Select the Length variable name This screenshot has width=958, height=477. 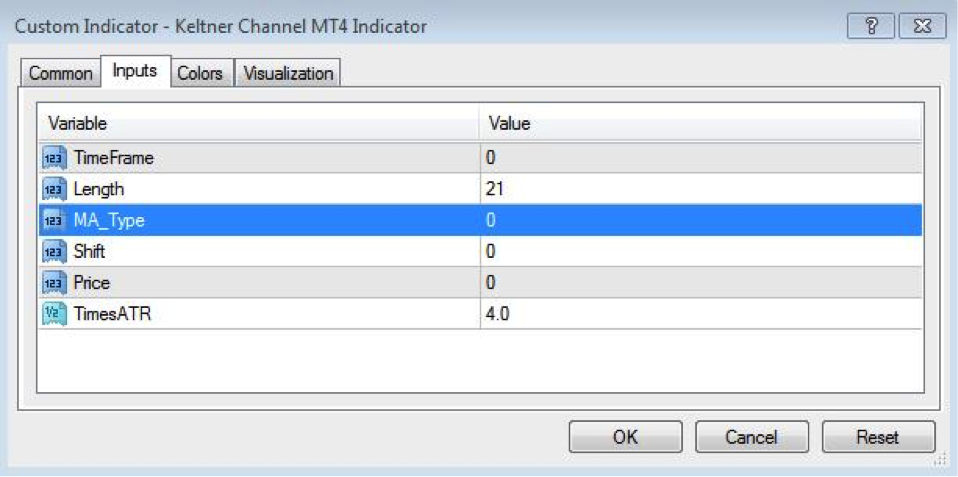pos(99,189)
